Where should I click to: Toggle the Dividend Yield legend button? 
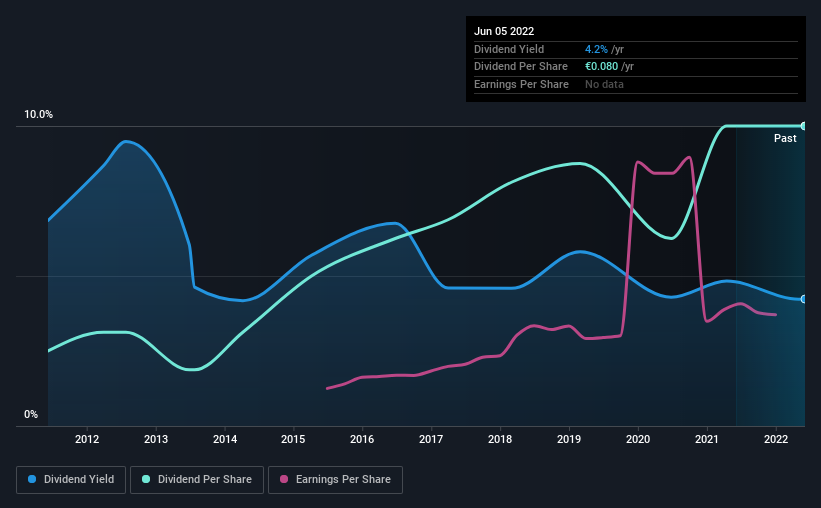click(x=71, y=480)
